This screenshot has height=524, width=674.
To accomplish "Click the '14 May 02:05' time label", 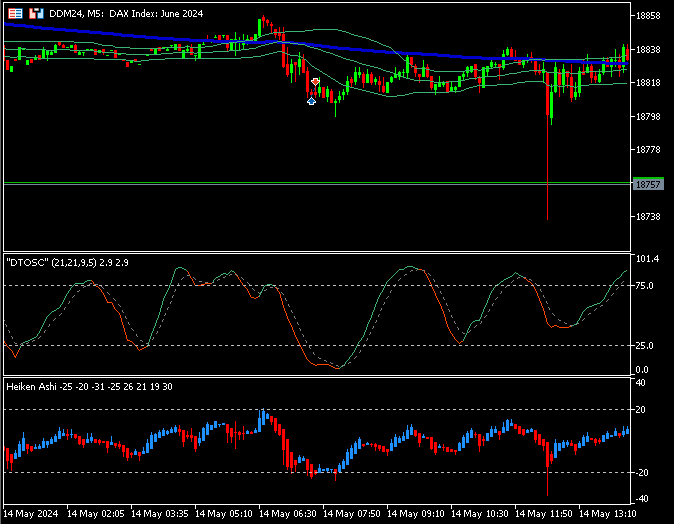I will pos(96,514).
